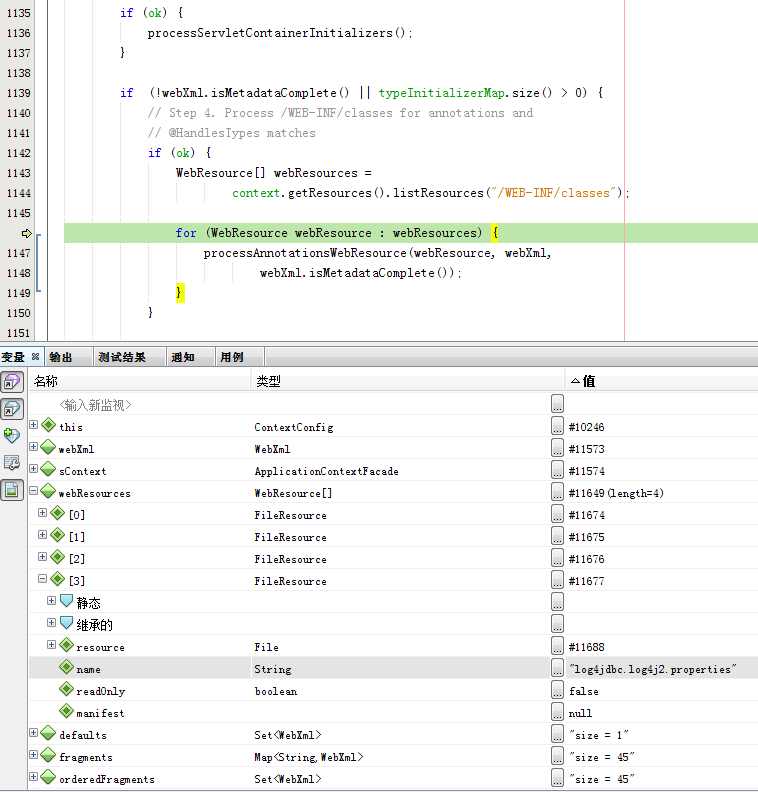
Task: Expand the orderedFragments variable node
Action: [33, 777]
